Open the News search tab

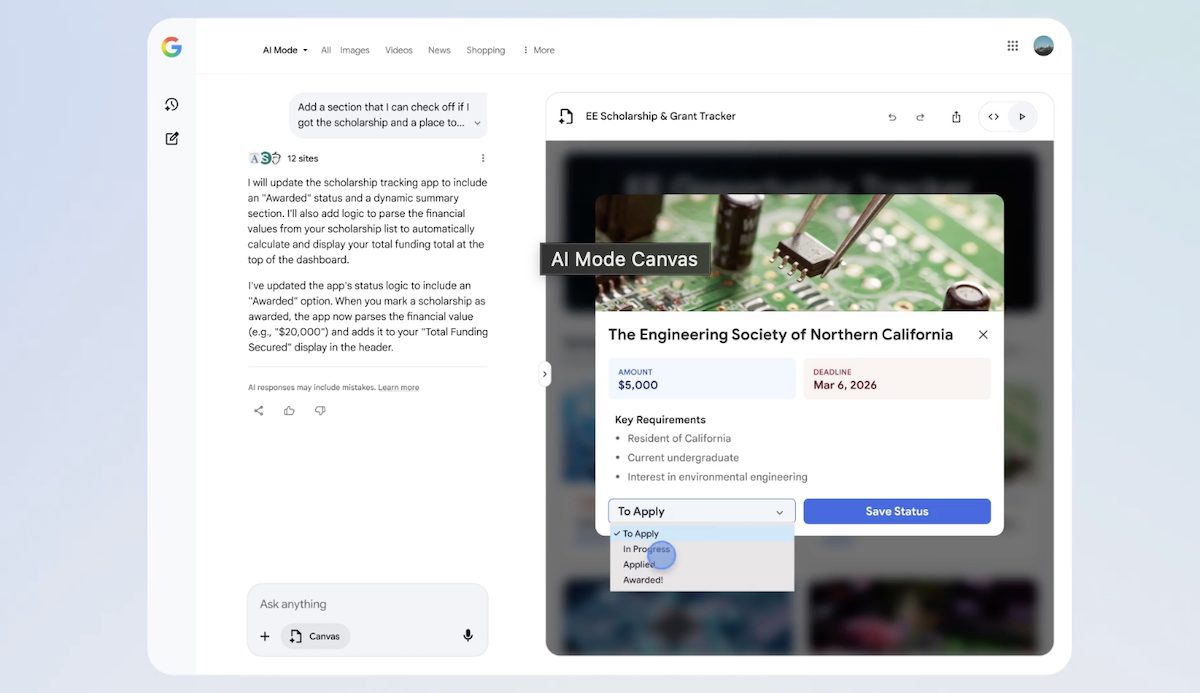coord(439,50)
